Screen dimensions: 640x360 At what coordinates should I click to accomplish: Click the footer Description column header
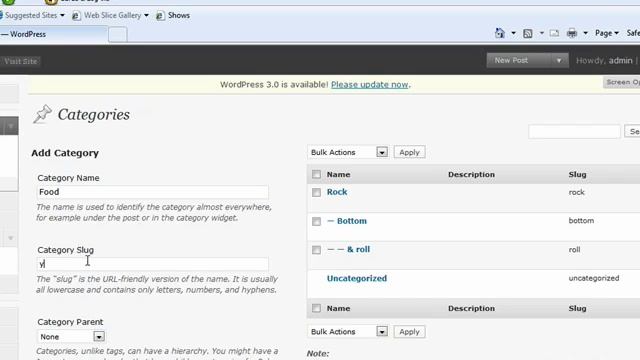point(471,308)
